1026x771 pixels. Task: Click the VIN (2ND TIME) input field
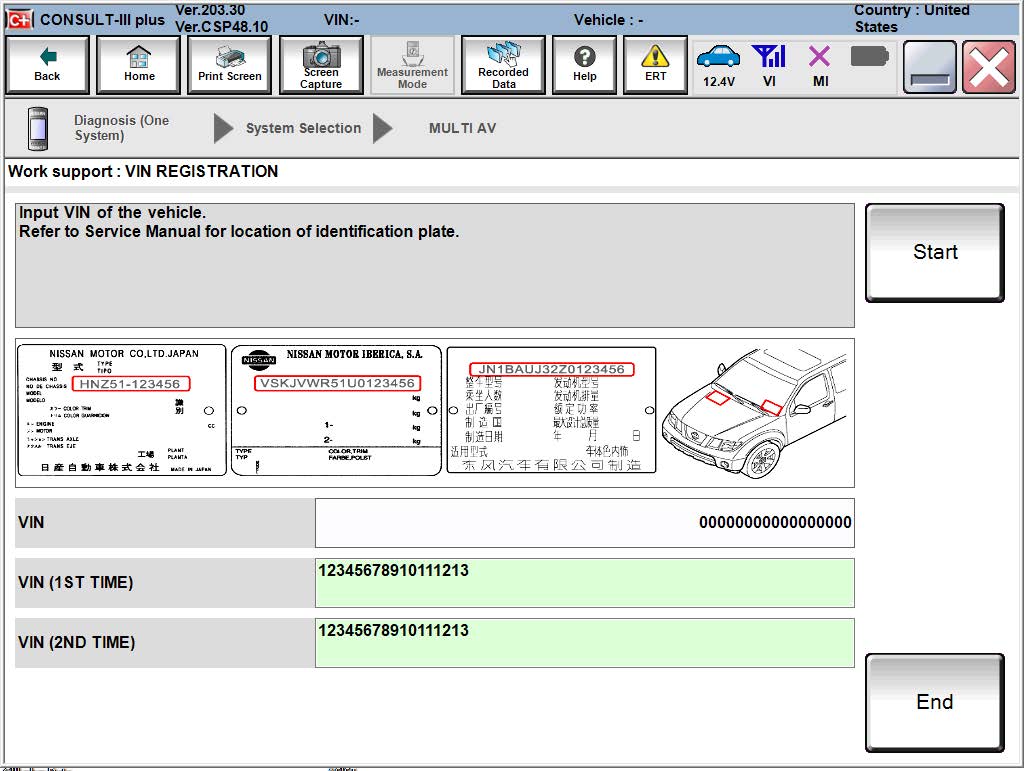(x=584, y=643)
